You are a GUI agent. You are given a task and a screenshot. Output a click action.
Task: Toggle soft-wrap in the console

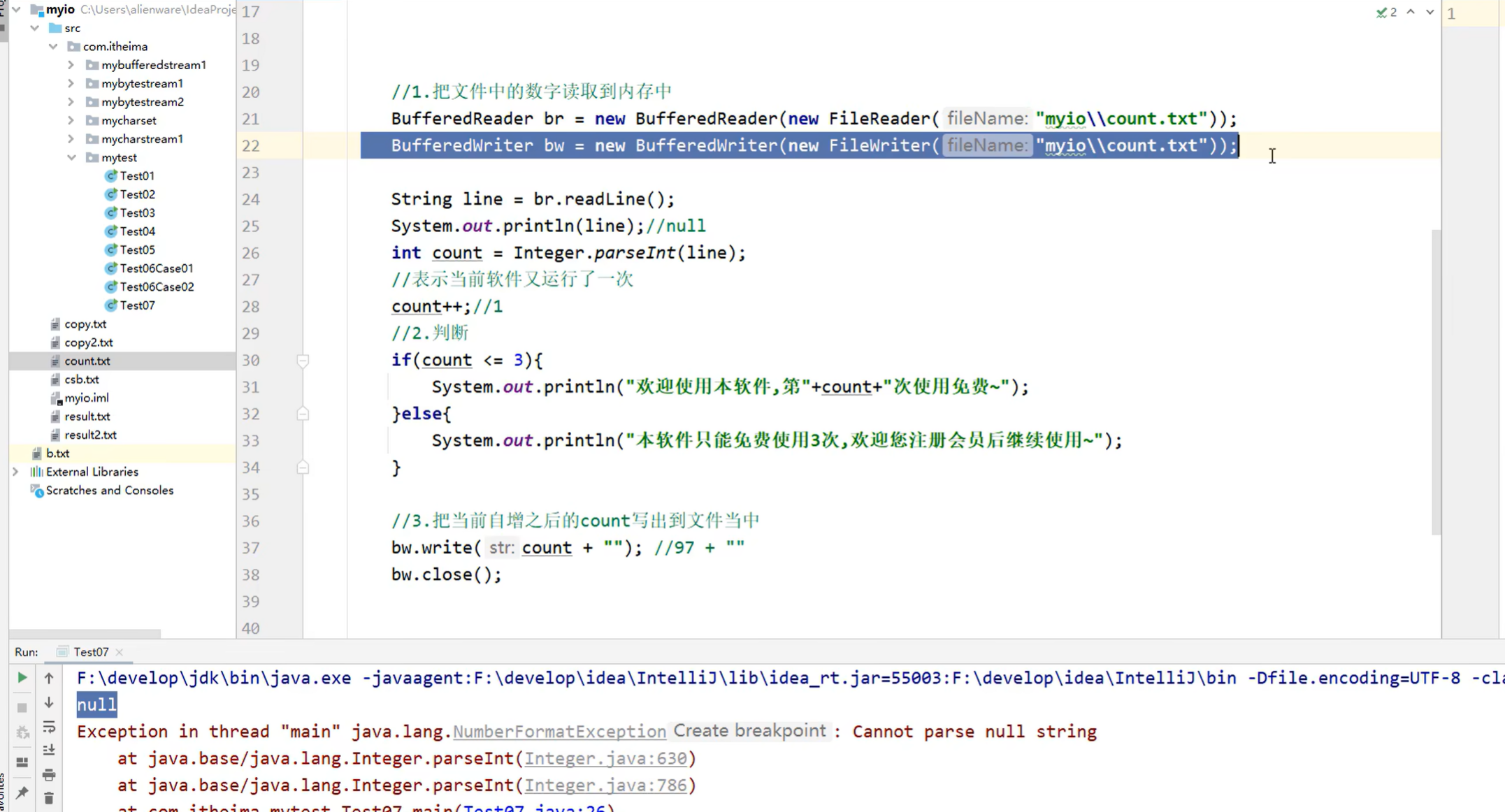click(x=48, y=727)
